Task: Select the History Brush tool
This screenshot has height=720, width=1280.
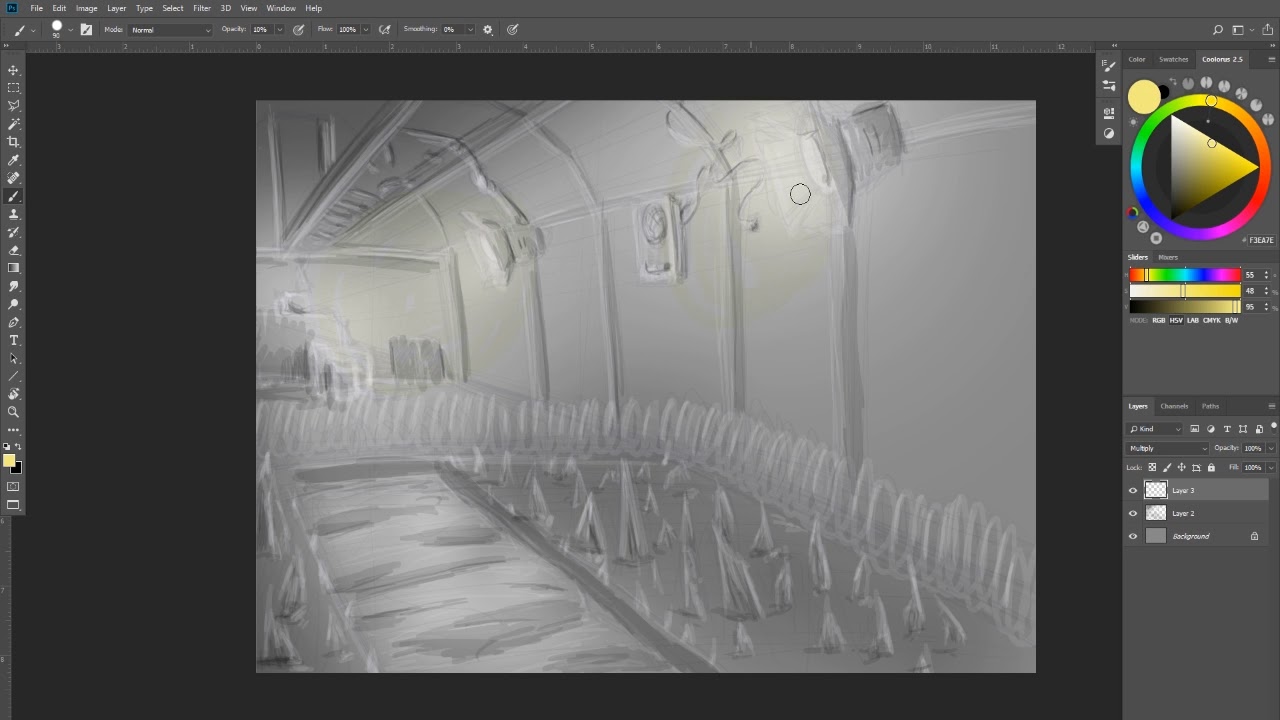Action: pyautogui.click(x=13, y=232)
